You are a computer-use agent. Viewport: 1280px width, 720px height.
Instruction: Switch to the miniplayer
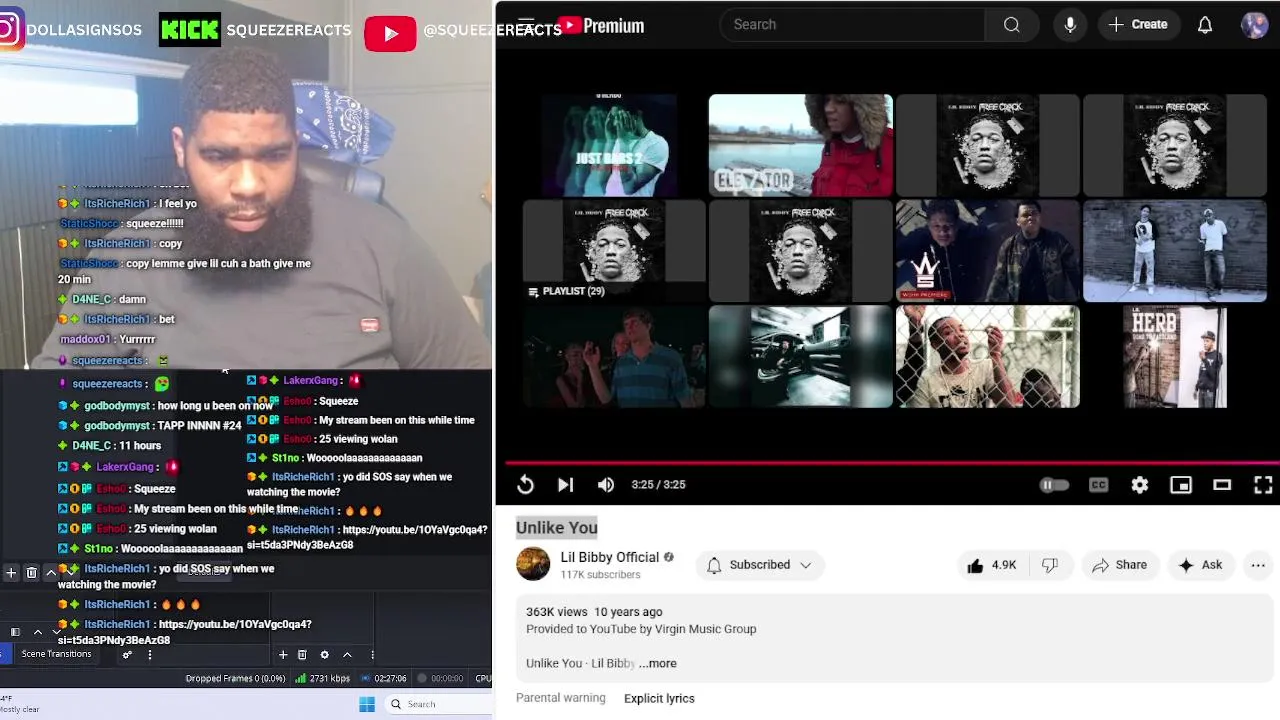pyautogui.click(x=1181, y=485)
